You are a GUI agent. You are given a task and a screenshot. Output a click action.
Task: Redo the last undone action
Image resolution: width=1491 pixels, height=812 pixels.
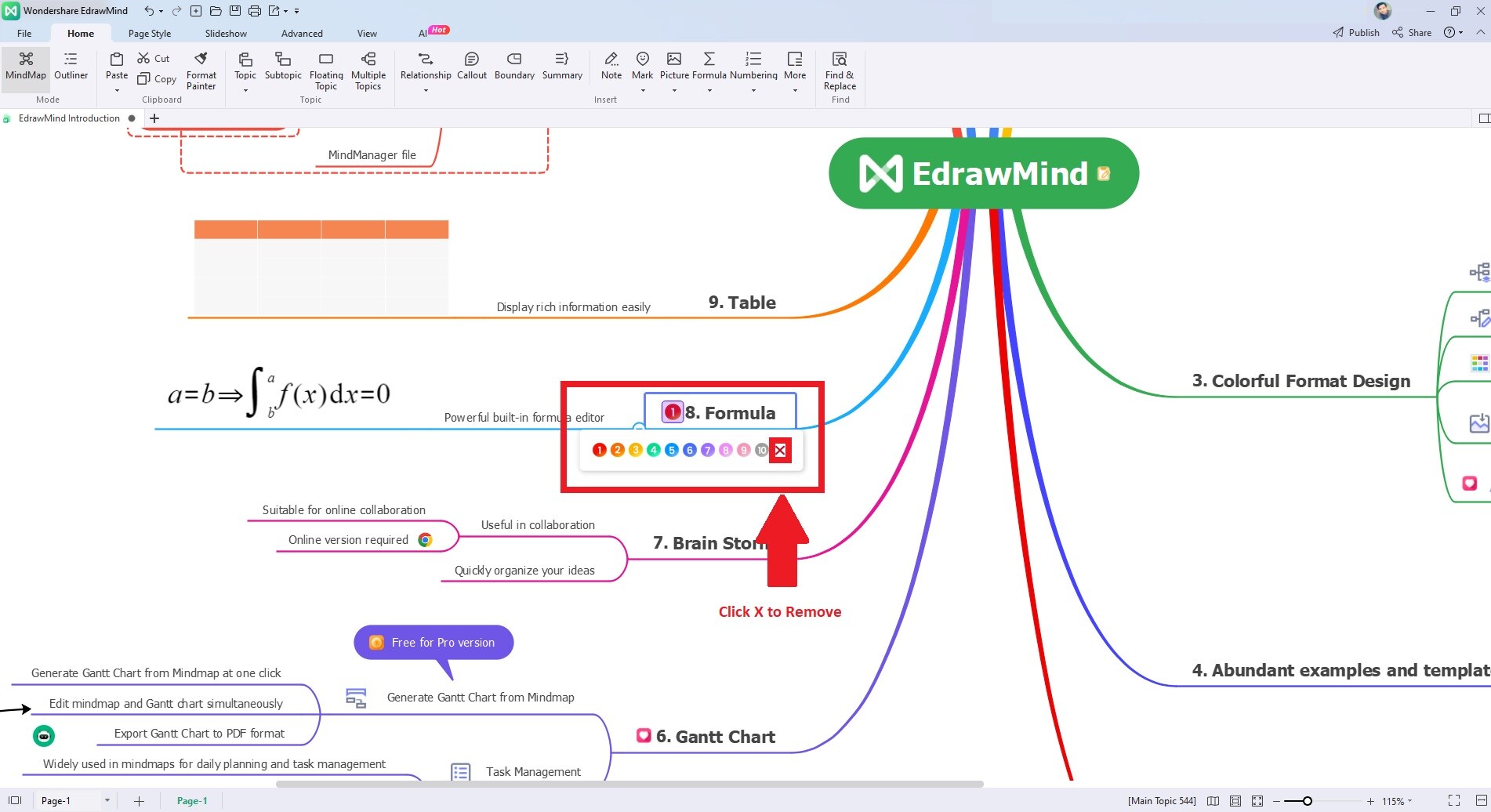176,11
